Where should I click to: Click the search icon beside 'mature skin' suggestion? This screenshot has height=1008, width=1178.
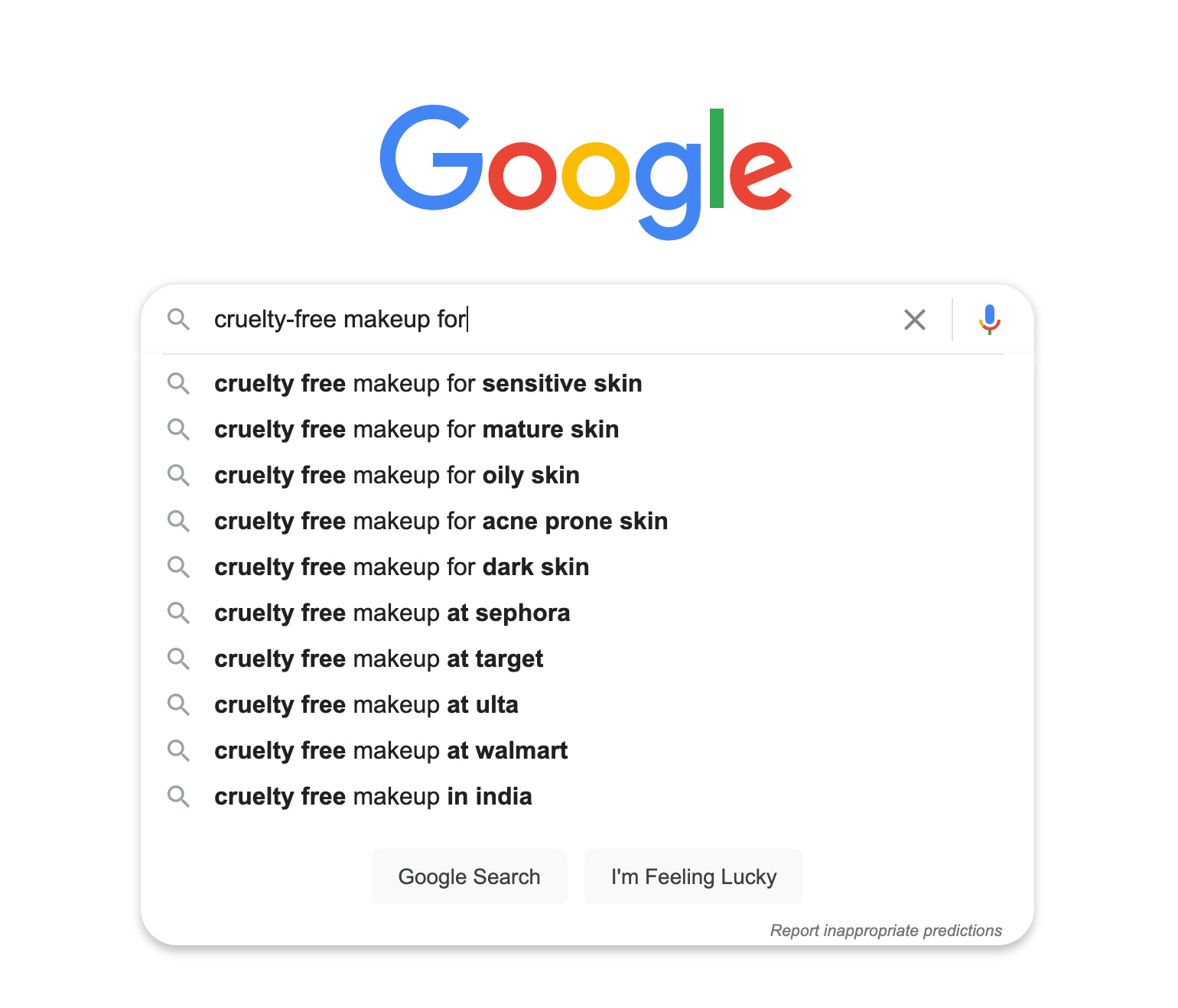point(179,429)
